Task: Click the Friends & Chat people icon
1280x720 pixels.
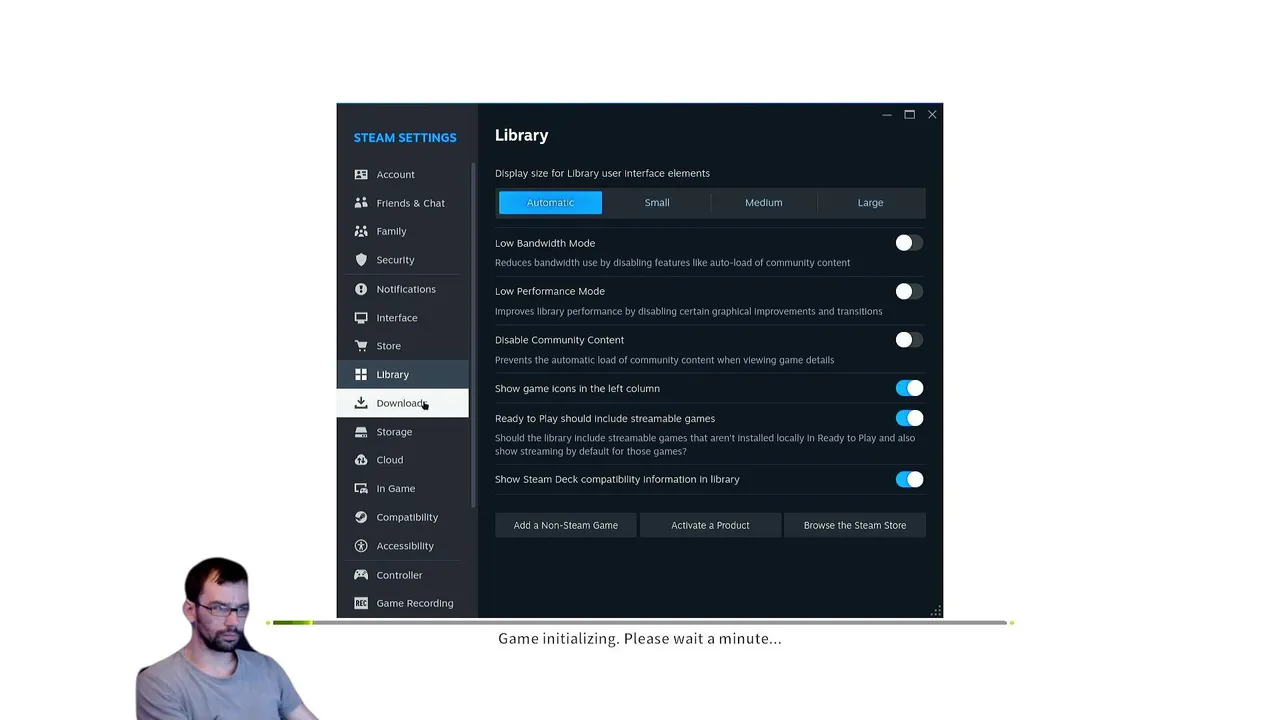Action: tap(361, 203)
